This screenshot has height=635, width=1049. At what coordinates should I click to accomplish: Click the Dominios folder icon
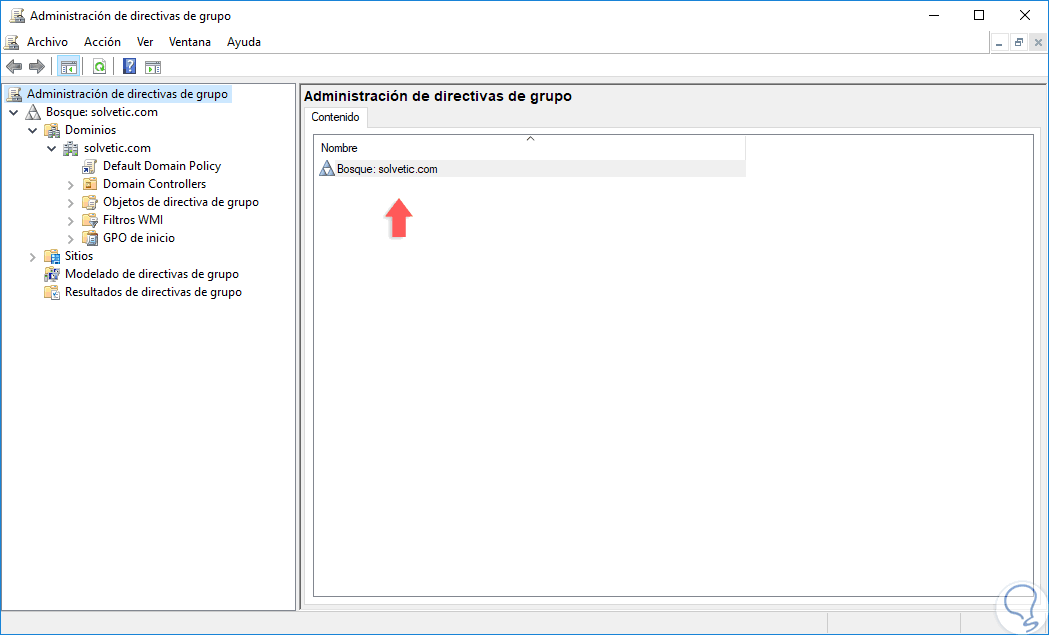[52, 130]
